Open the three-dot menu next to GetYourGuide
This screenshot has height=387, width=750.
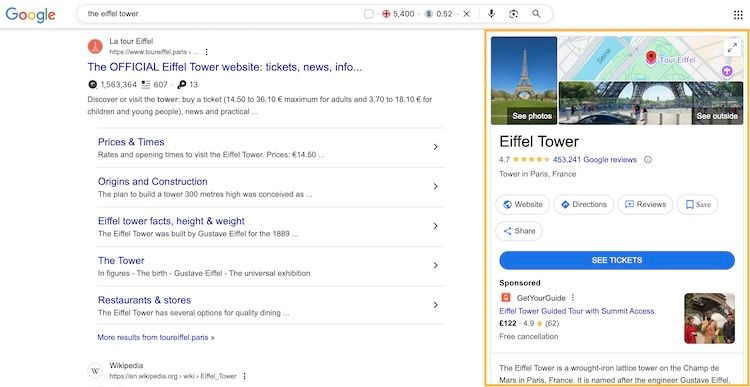pos(573,298)
